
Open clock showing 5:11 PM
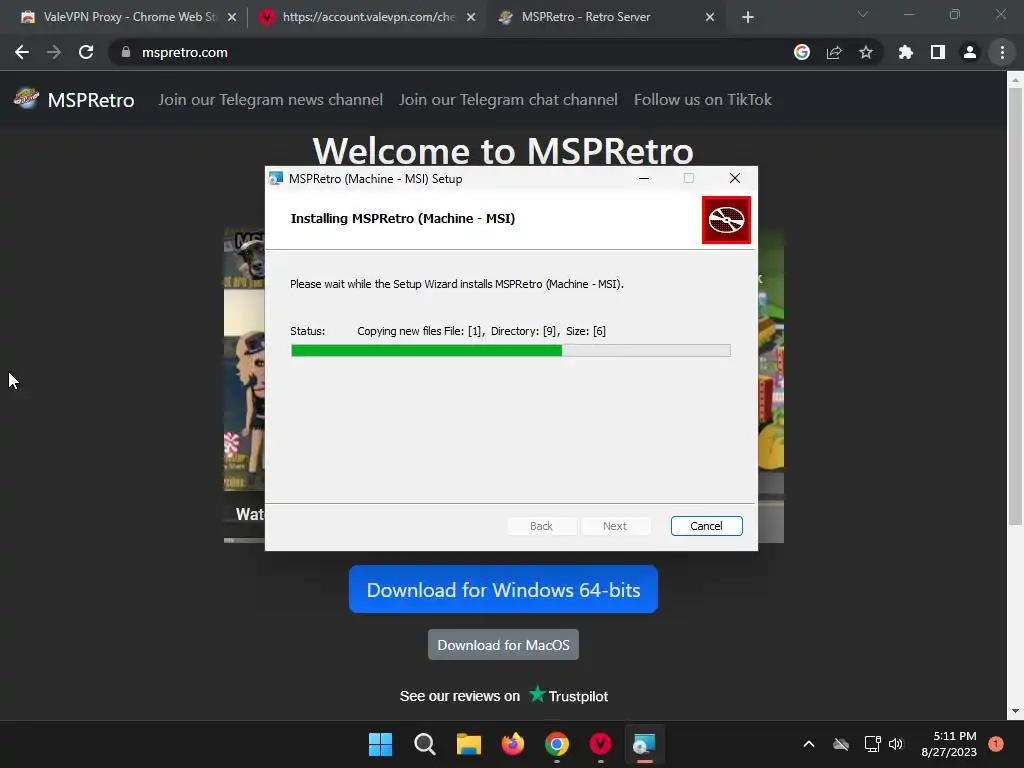[949, 744]
